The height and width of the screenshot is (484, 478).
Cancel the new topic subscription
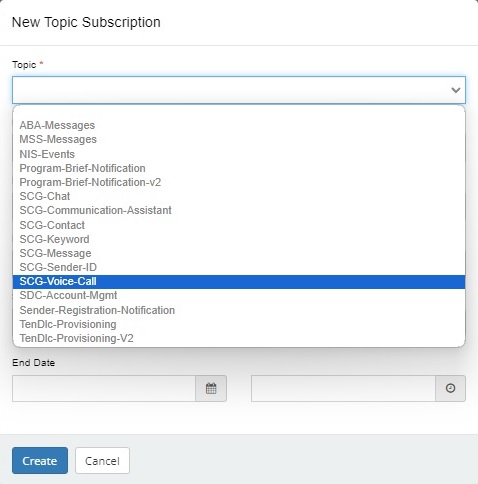point(102,460)
